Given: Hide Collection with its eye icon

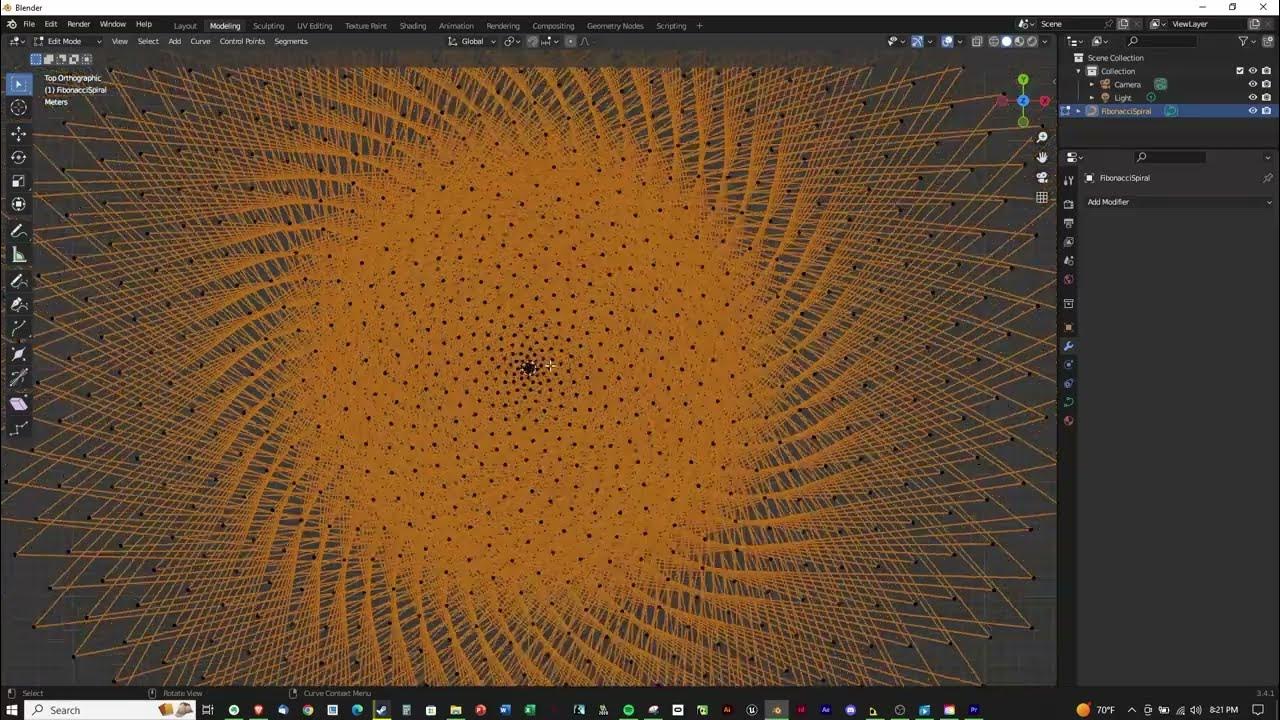Looking at the screenshot, I should [1253, 71].
